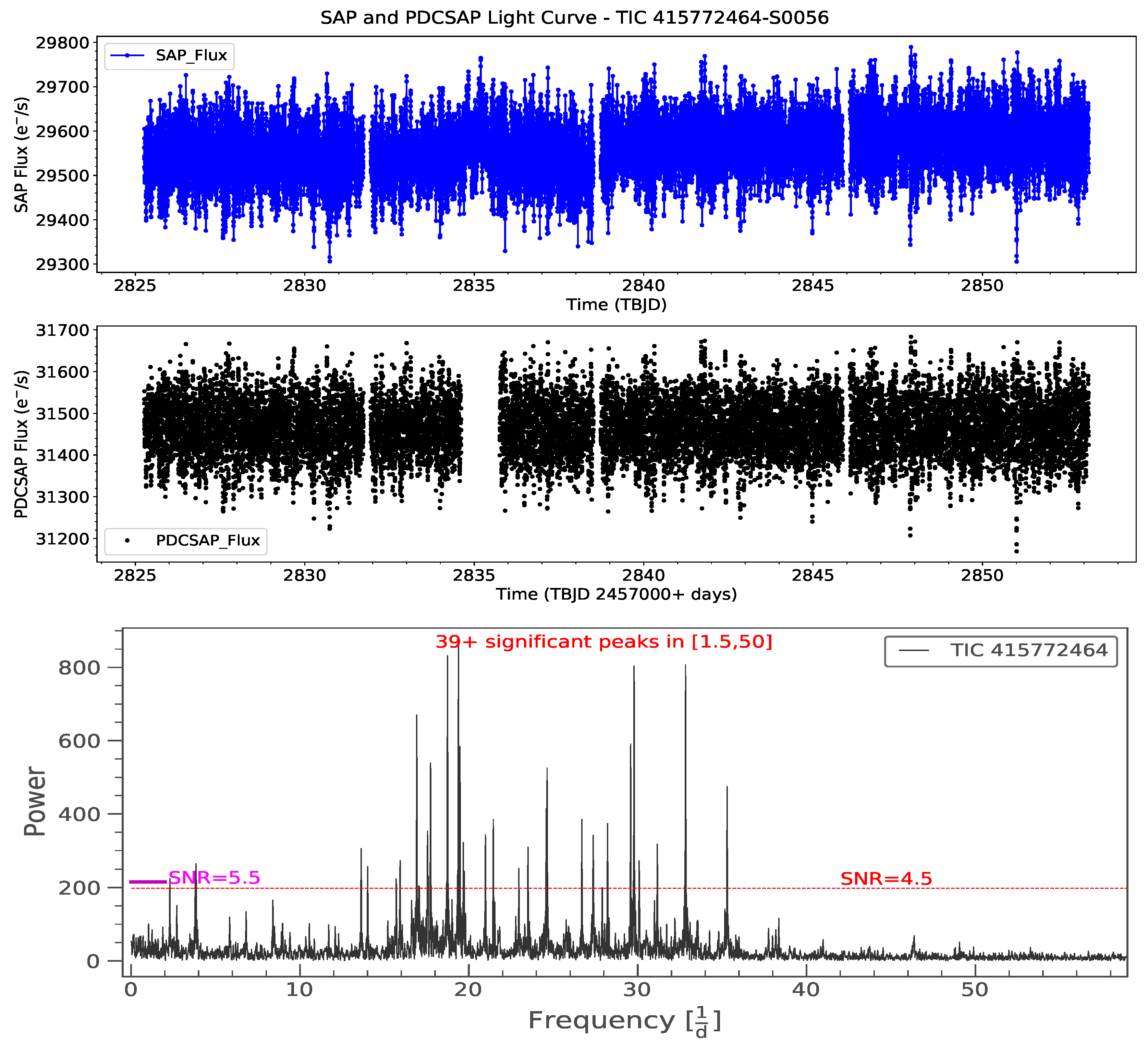Click the magenta SNR=5.5 label

pos(214,877)
